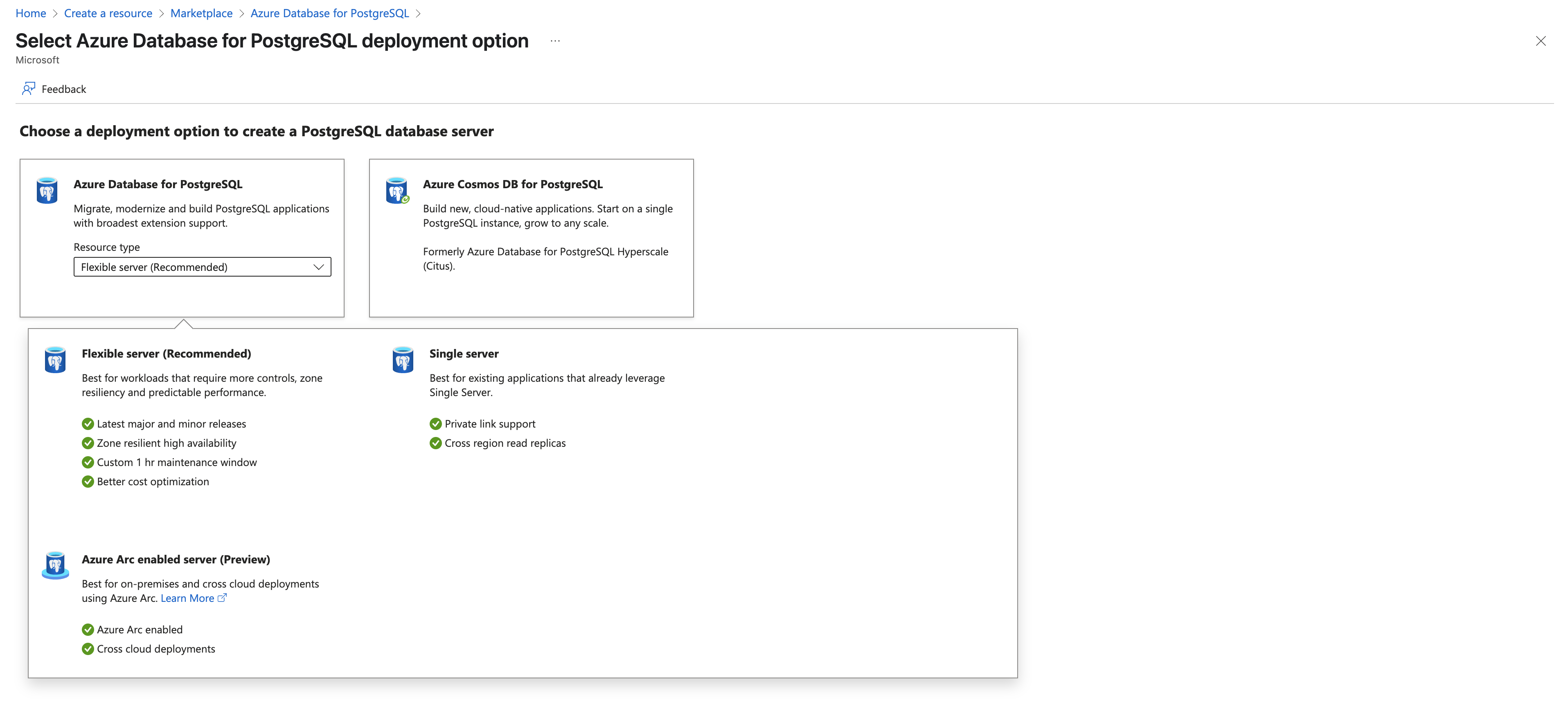Navigate to Create a resource breadcrumb
The width and height of the screenshot is (1568, 725).
(108, 14)
